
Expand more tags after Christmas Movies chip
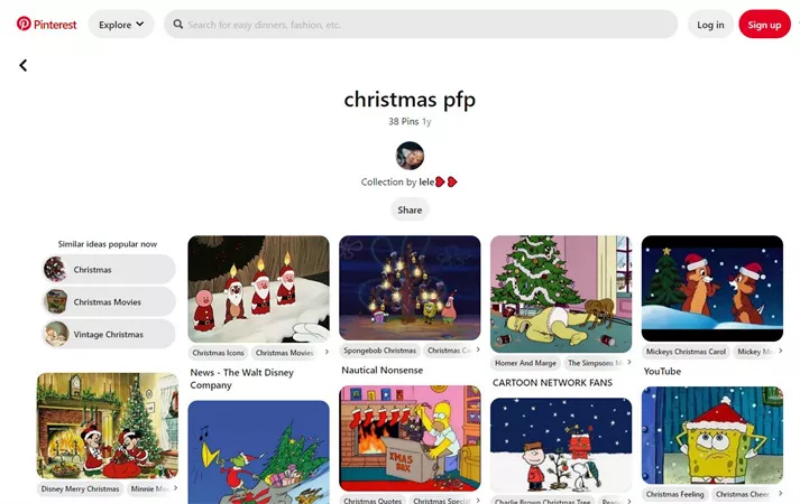click(x=327, y=352)
